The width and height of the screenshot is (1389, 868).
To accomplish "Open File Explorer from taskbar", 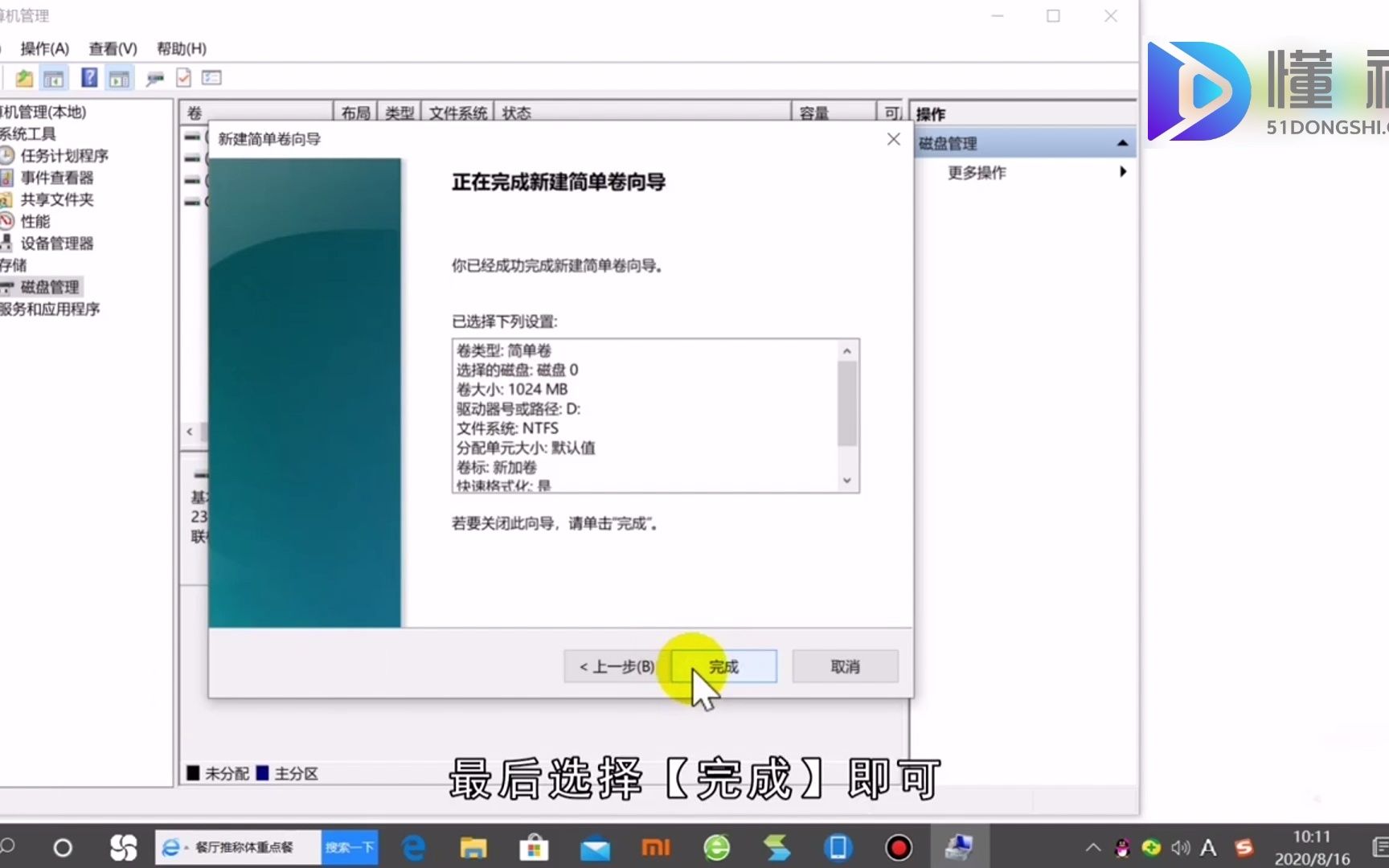I will [473, 847].
